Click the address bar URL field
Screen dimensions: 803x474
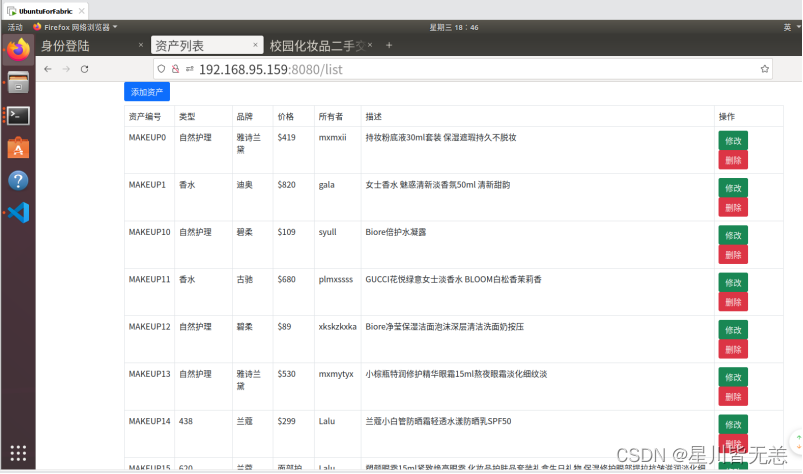pos(462,69)
